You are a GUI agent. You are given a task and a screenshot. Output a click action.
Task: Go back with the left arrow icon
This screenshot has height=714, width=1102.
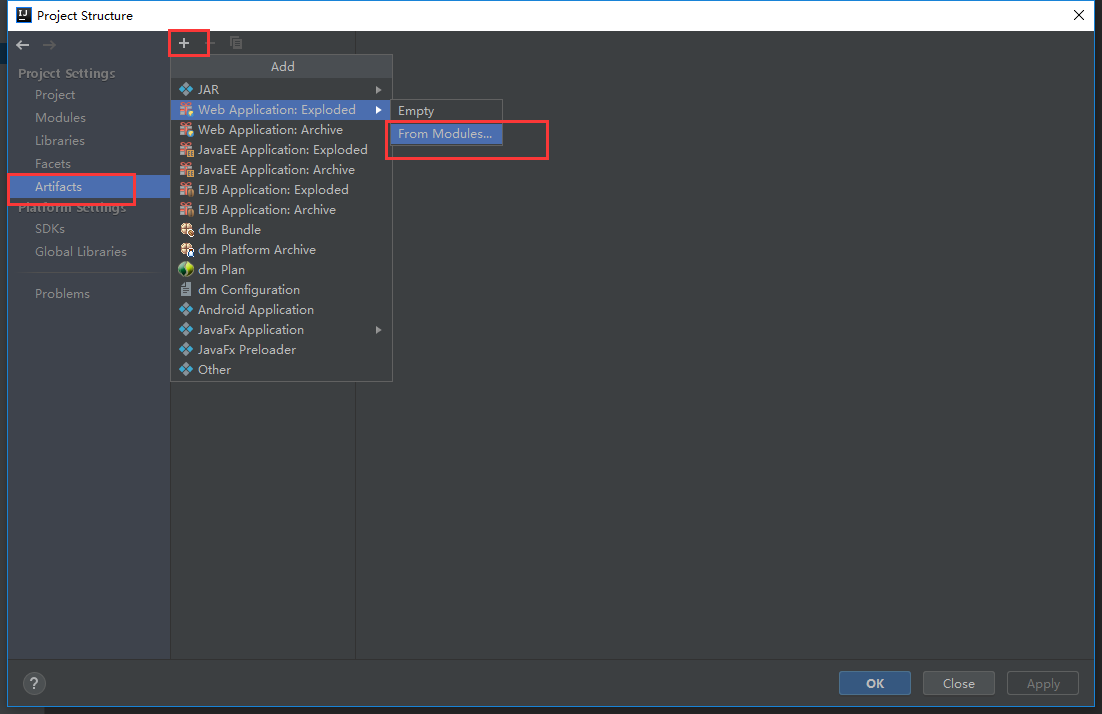[x=22, y=45]
